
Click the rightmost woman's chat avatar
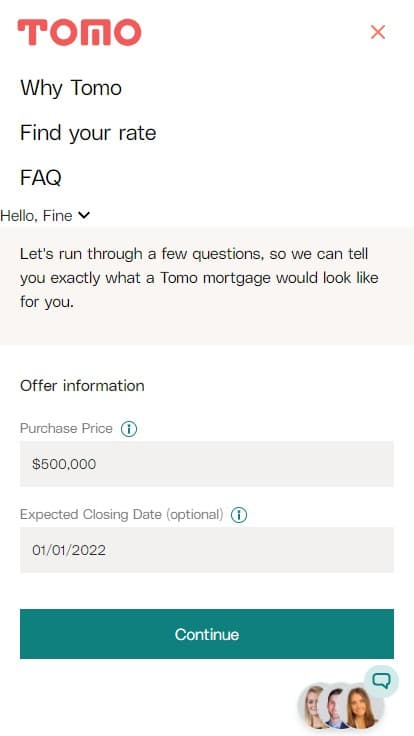click(362, 708)
